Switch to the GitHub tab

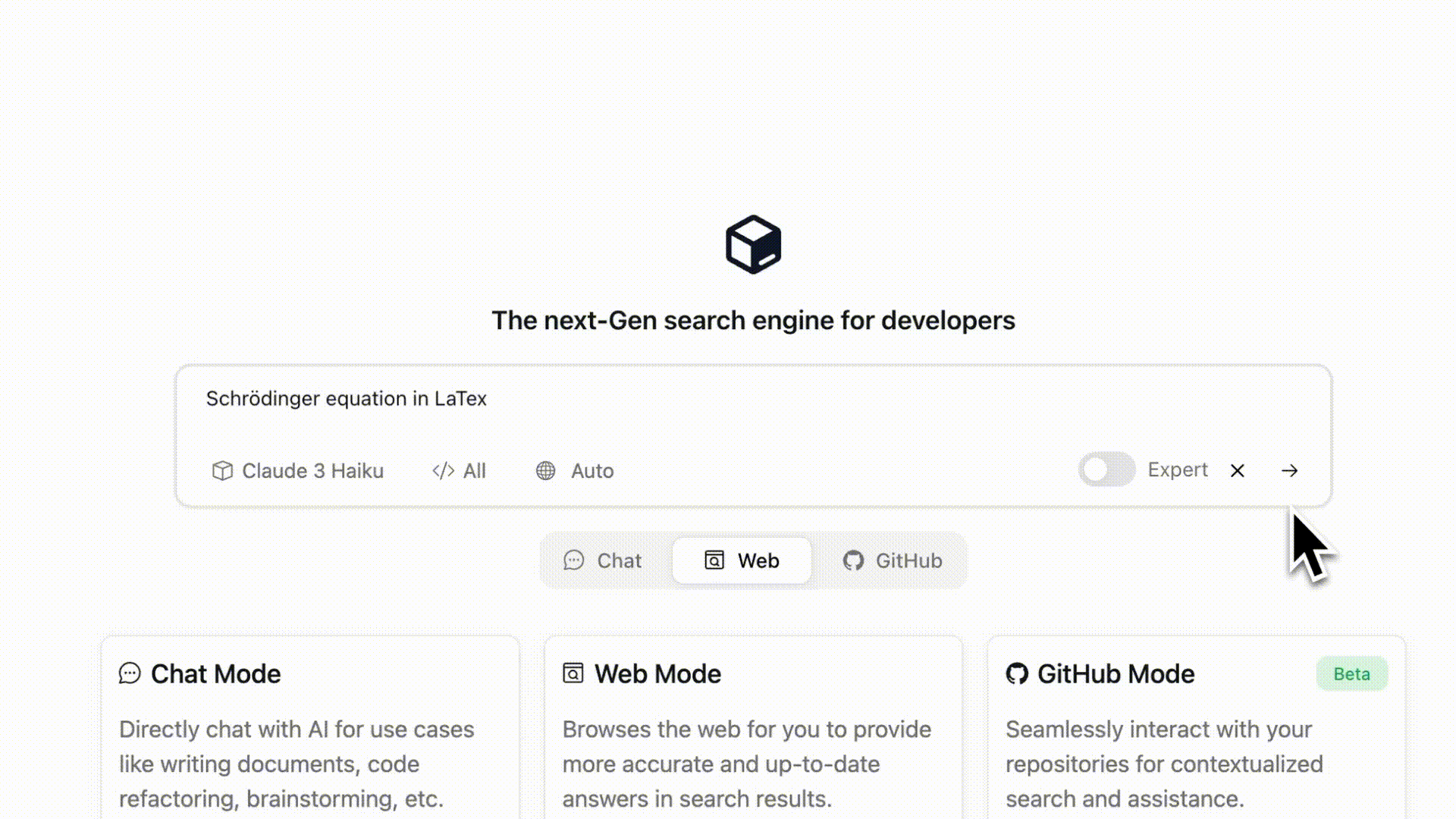pos(893,560)
